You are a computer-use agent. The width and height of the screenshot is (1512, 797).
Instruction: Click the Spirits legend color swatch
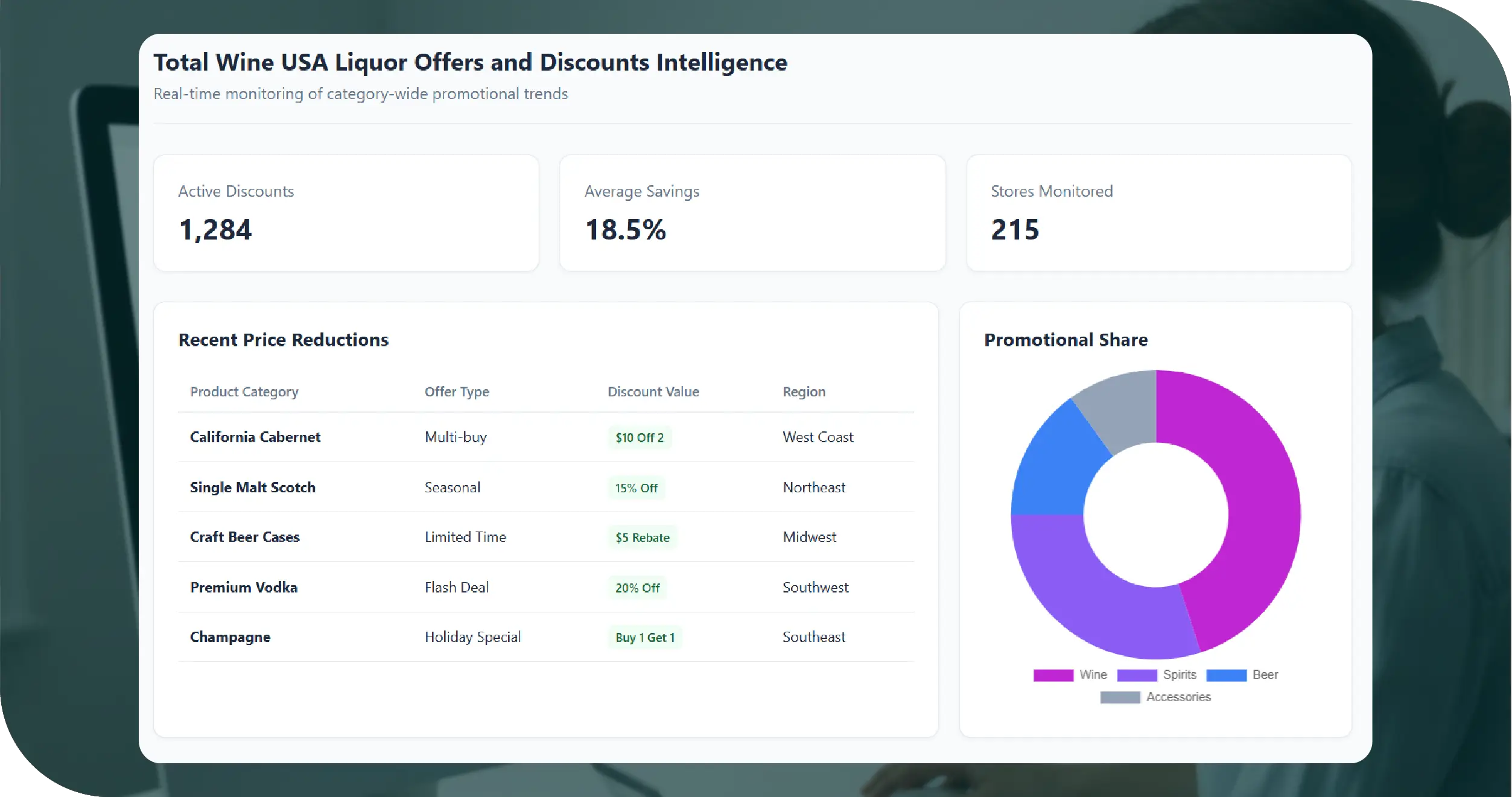pyautogui.click(x=1137, y=675)
